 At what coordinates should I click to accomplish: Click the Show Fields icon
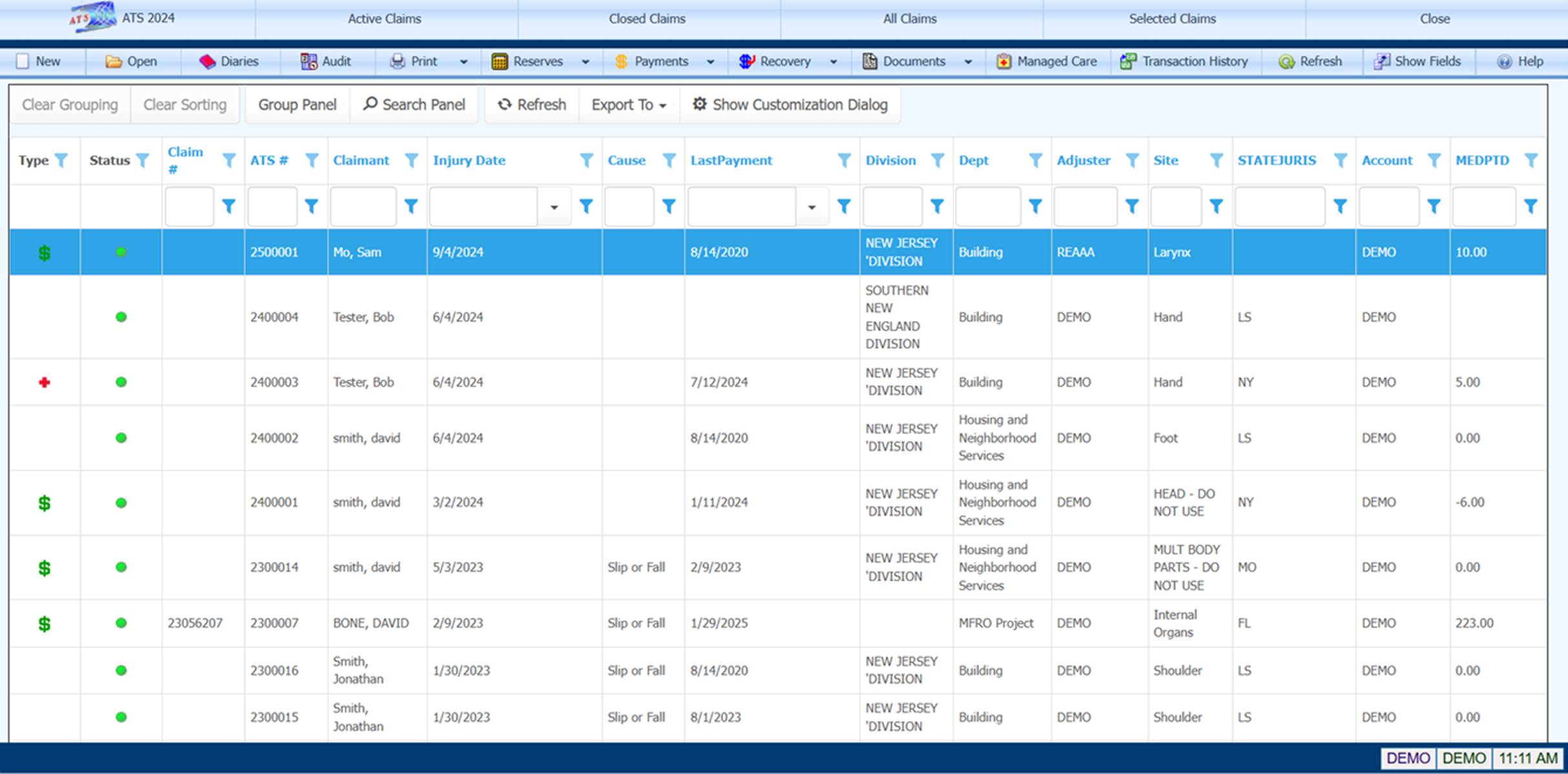[1382, 61]
